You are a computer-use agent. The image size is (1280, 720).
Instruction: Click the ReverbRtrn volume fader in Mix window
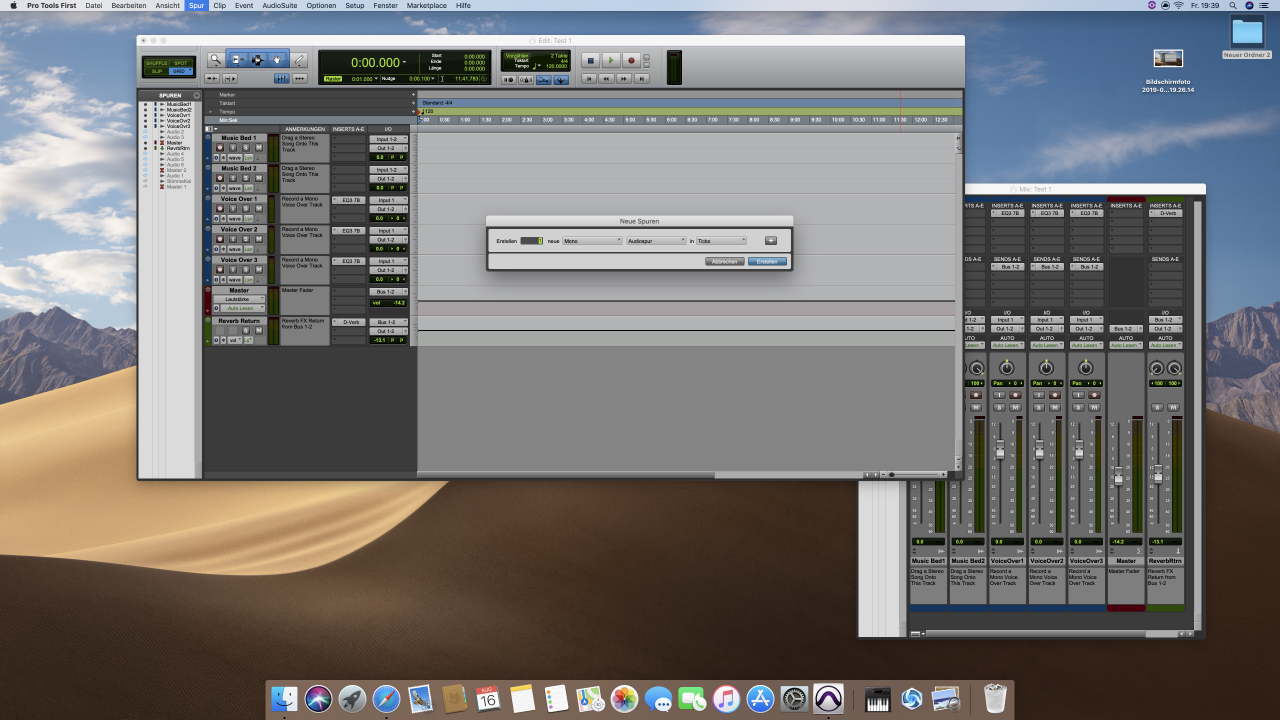tap(1158, 473)
